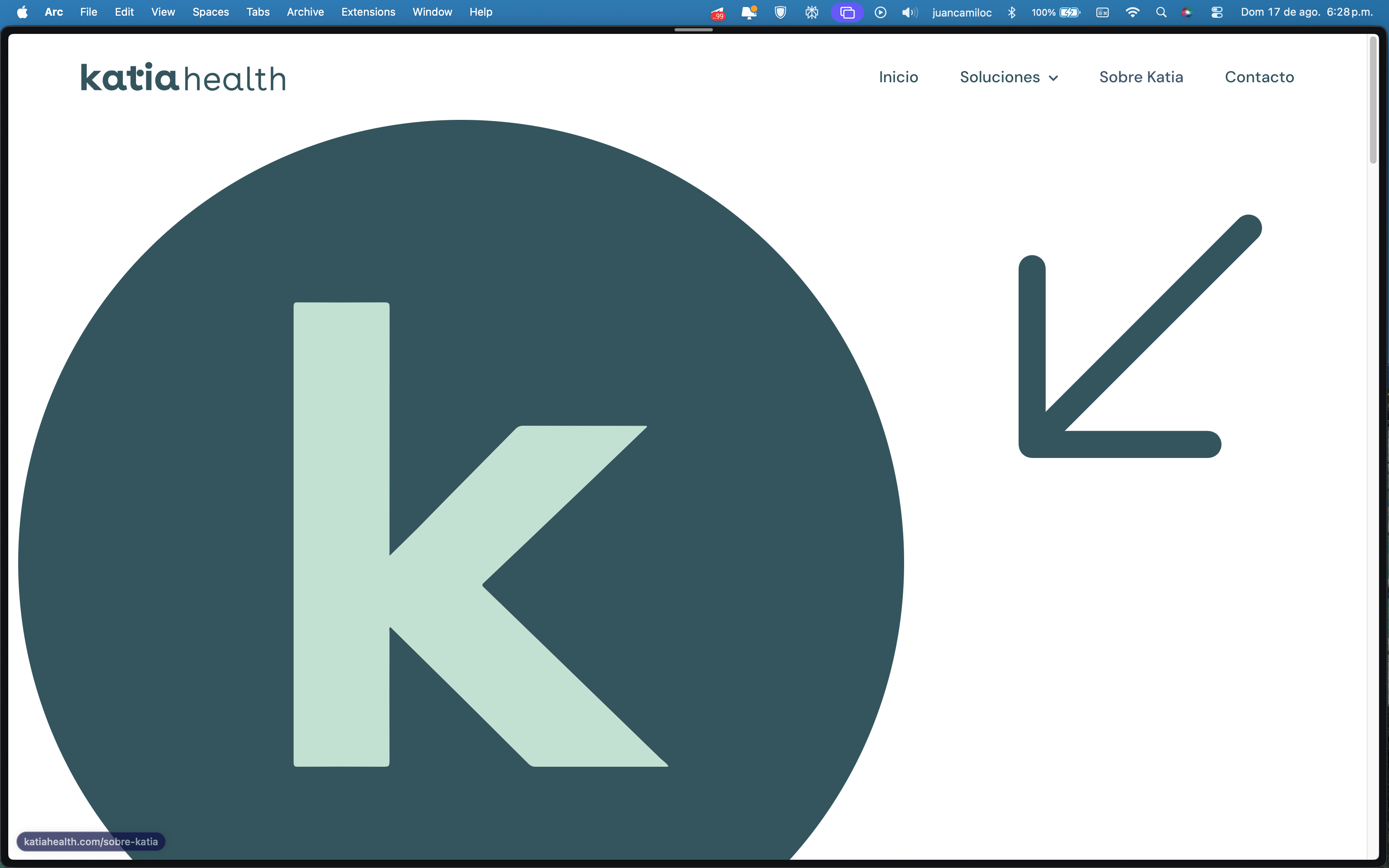The height and width of the screenshot is (868, 1389).
Task: Open the keyboard input source icon
Action: pos(1103,12)
